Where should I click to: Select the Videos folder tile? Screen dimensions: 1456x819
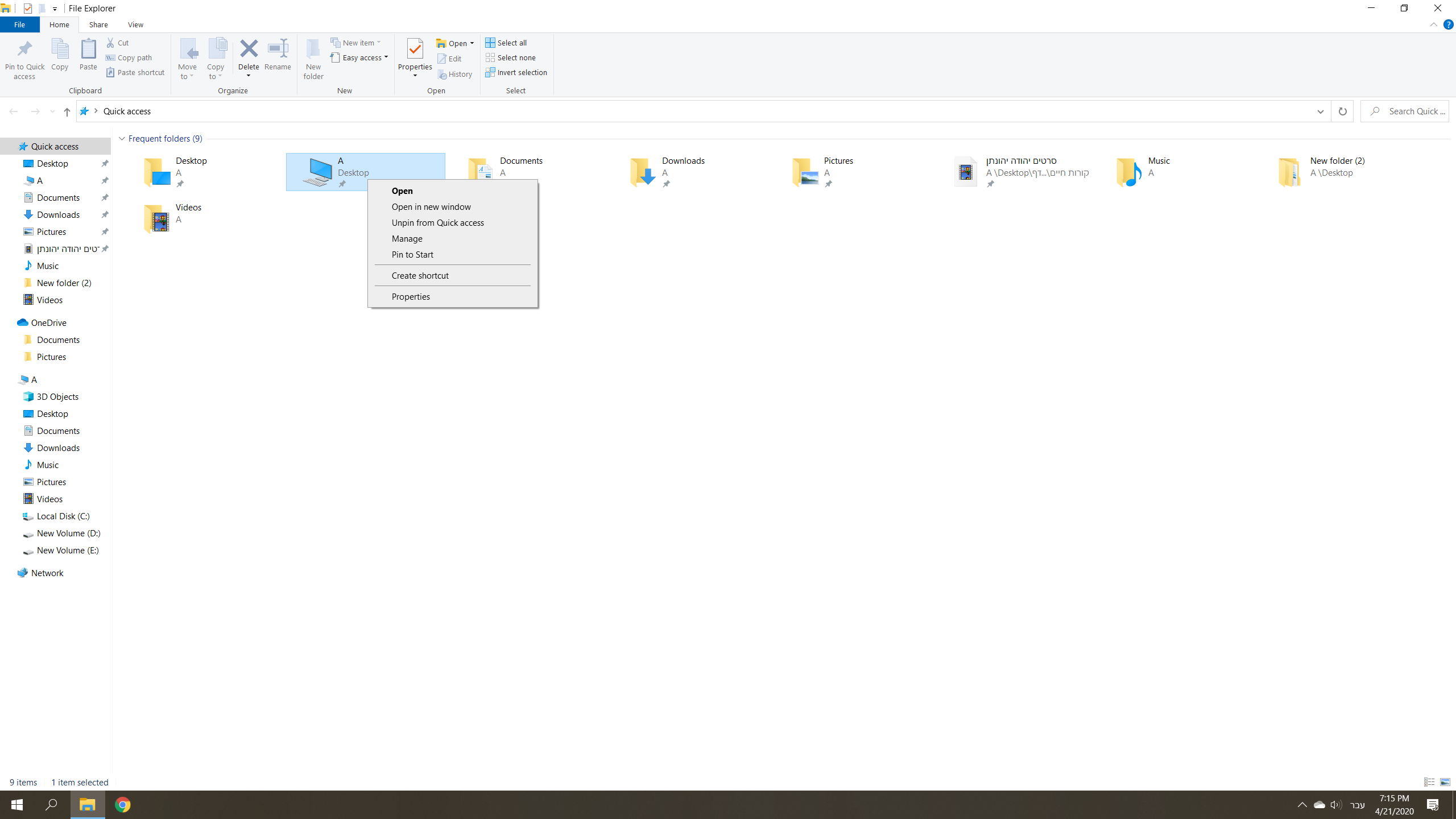click(203, 218)
